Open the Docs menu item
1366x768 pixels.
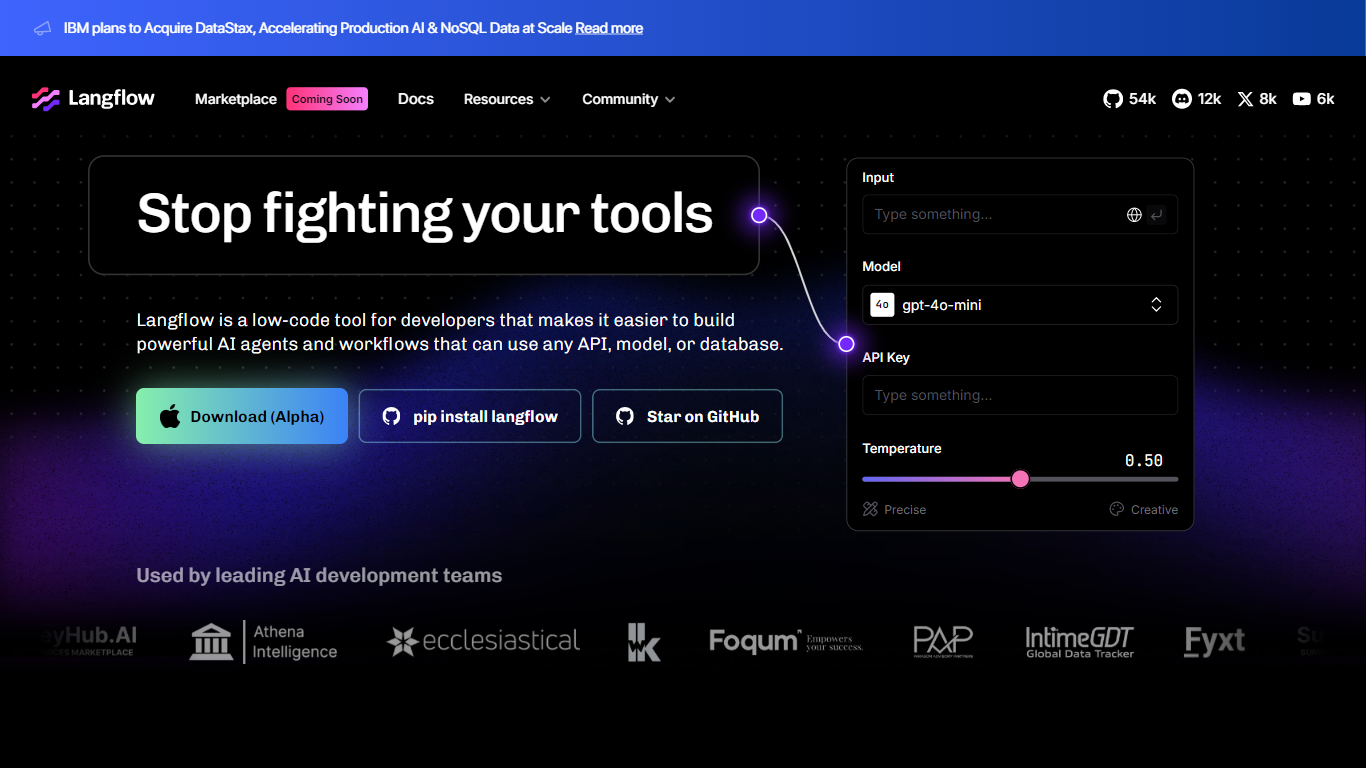(x=416, y=99)
